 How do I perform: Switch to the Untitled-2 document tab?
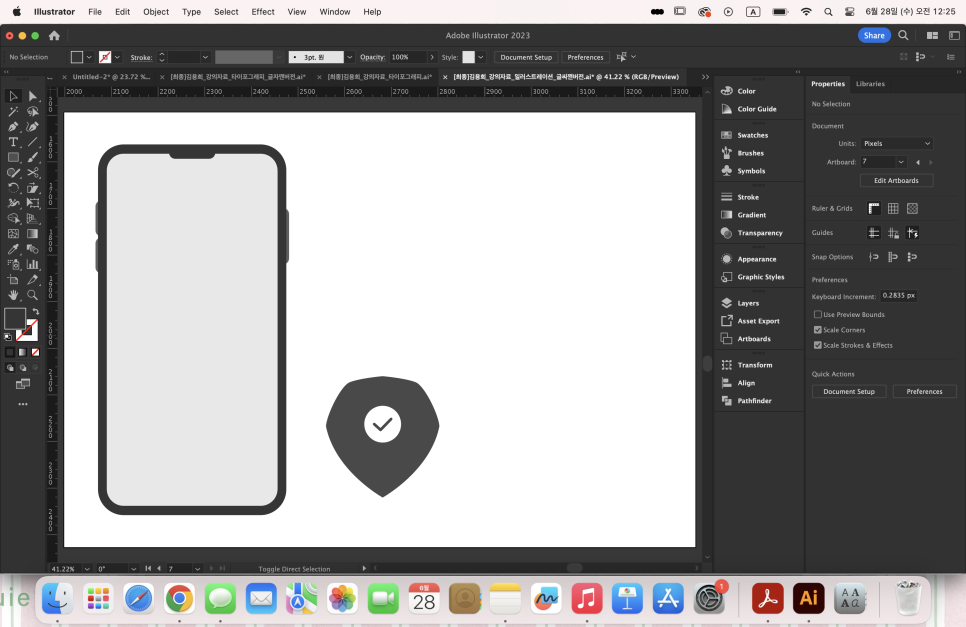click(110, 77)
